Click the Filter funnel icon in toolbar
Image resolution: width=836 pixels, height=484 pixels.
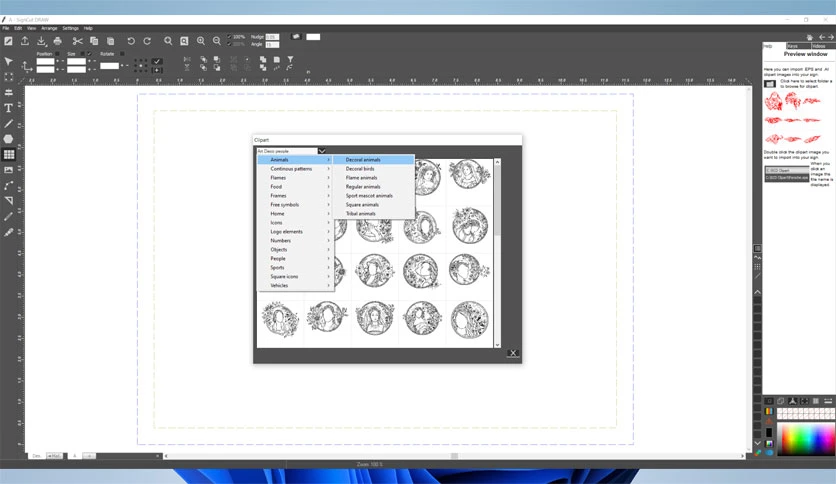pyautogui.click(x=291, y=59)
